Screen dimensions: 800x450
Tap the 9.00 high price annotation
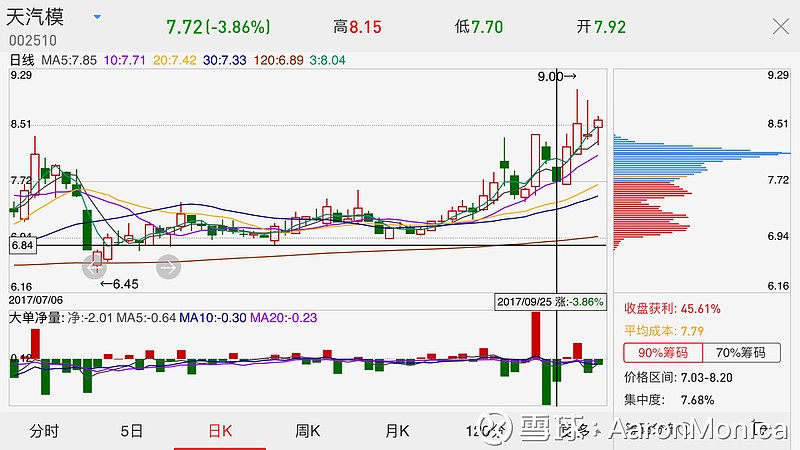tap(557, 76)
